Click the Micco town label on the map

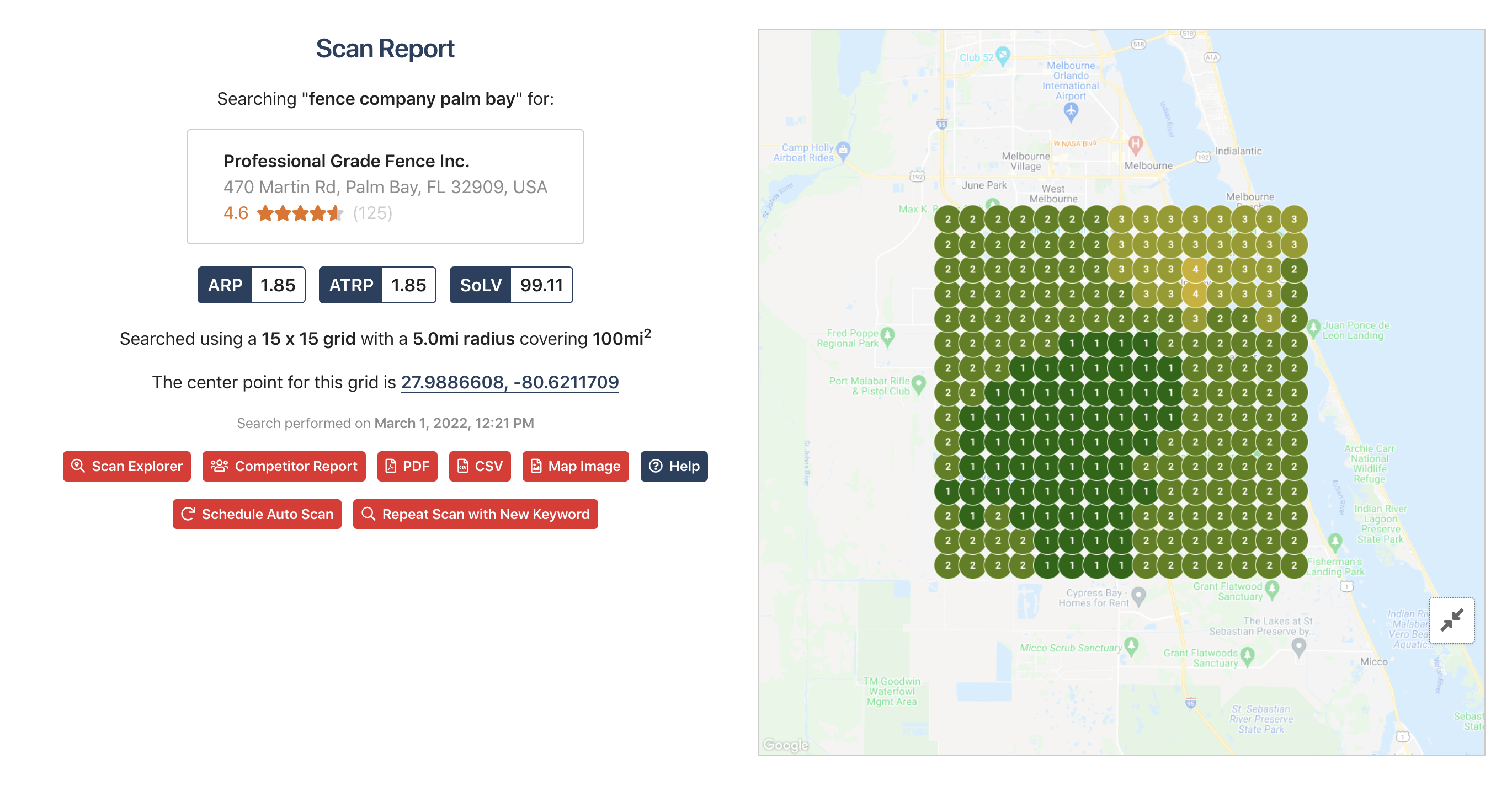tap(1374, 661)
